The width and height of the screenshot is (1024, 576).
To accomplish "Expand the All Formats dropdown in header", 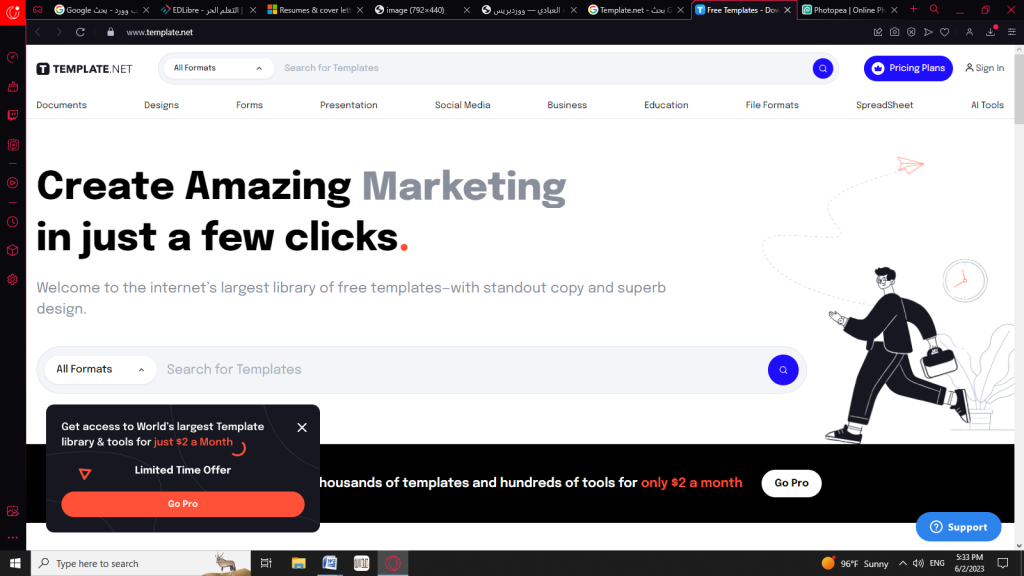I will point(217,68).
